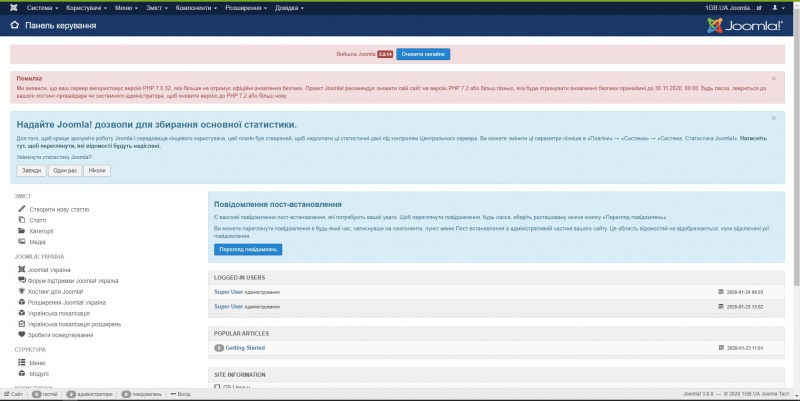This screenshot has width=800, height=401.
Task: Click the Вихід logout icon in status bar
Action: (x=173, y=394)
